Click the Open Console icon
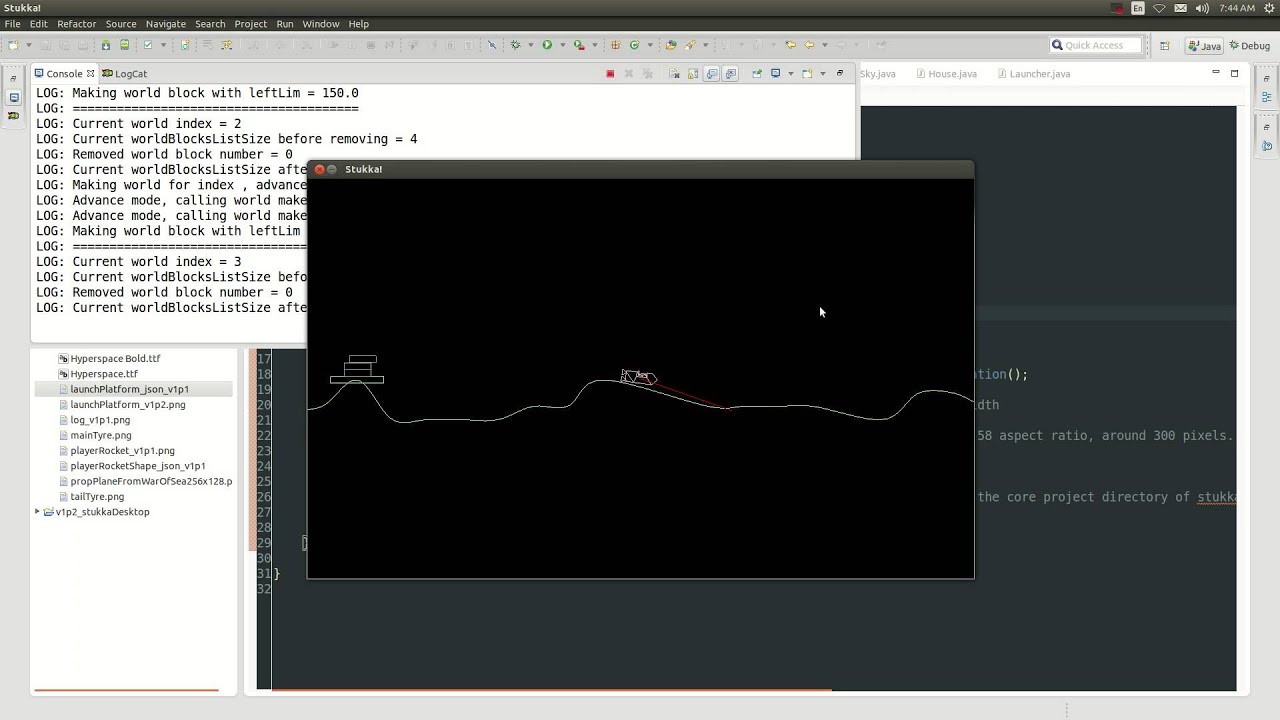 click(x=807, y=73)
